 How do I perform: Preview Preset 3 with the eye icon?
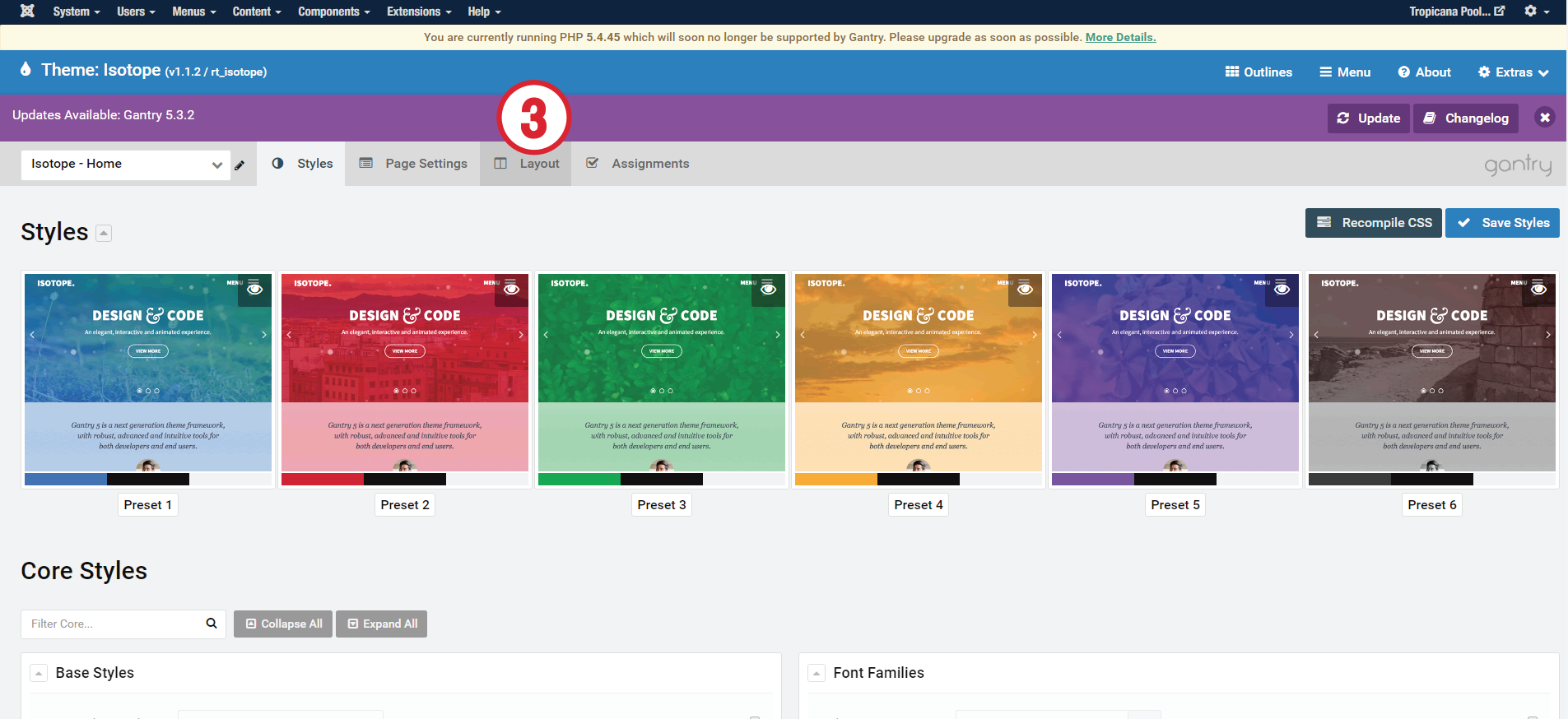[x=768, y=290]
